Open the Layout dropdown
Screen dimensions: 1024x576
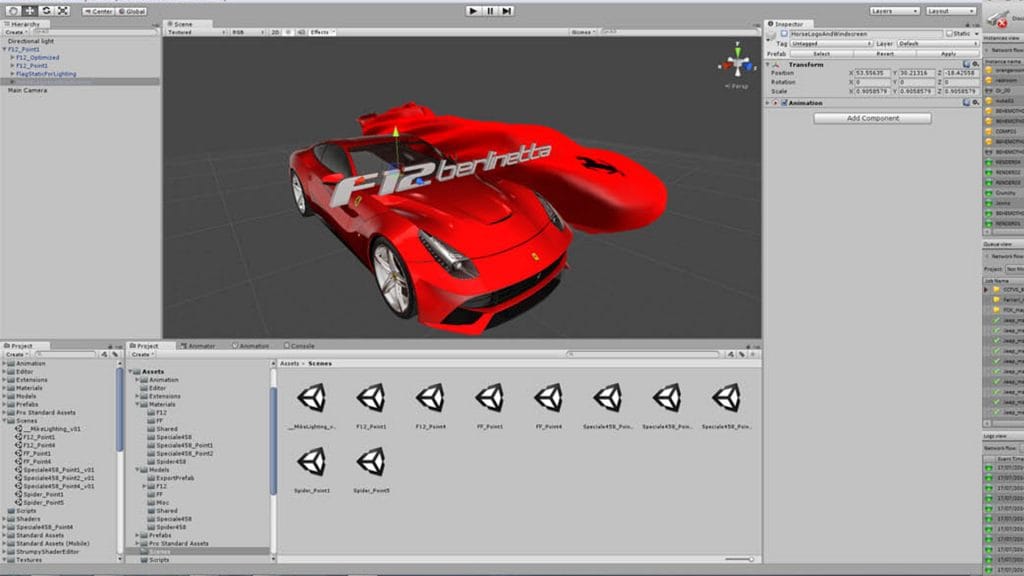(x=949, y=10)
